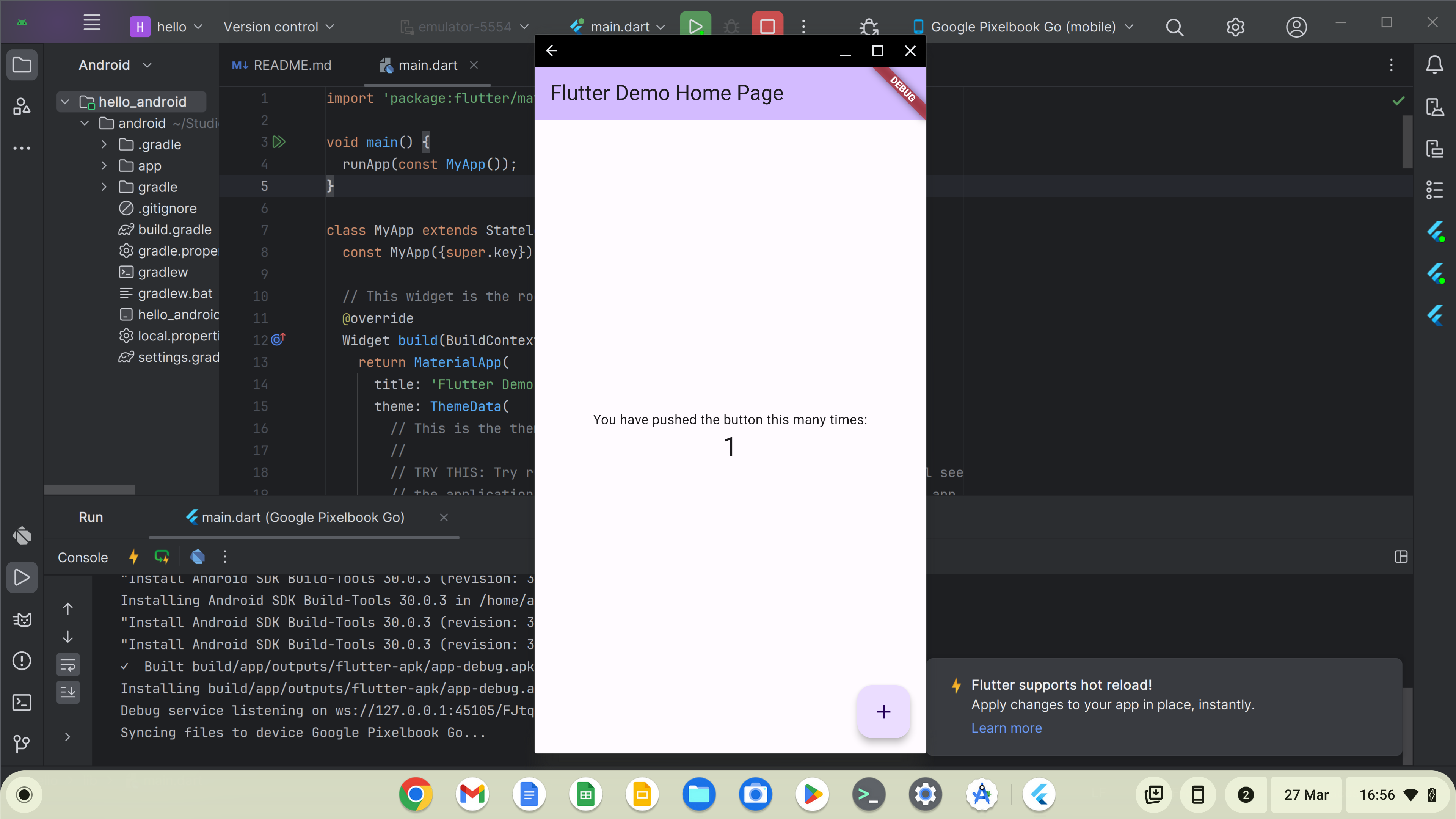The width and height of the screenshot is (1456, 819).
Task: Trigger hot reload from the Console toolbar
Action: pos(134,557)
